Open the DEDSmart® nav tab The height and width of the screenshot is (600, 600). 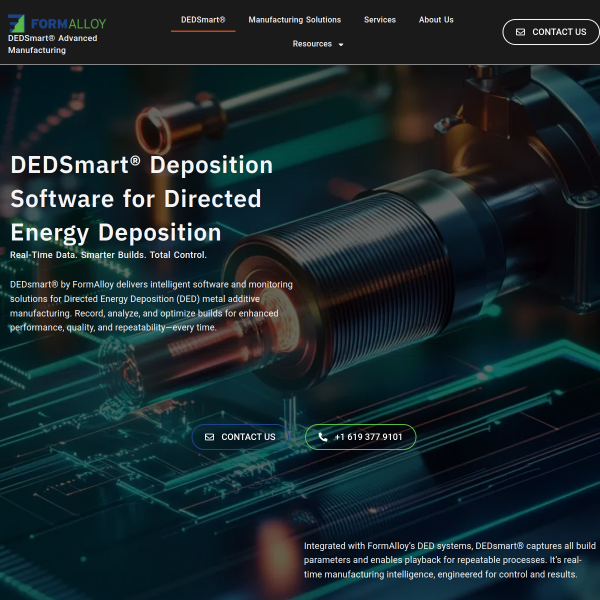[x=203, y=20]
